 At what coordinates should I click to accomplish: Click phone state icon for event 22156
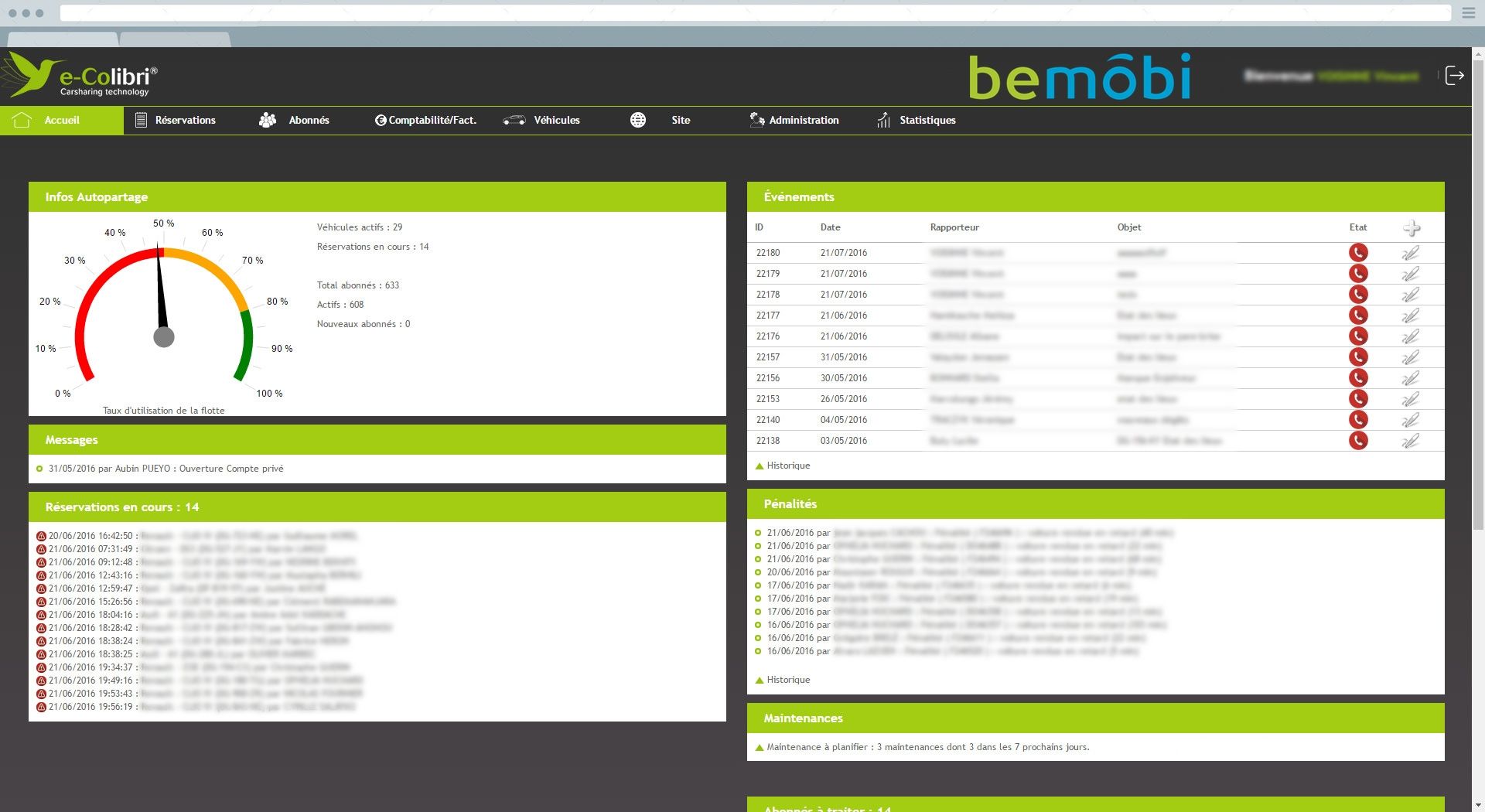1358,378
